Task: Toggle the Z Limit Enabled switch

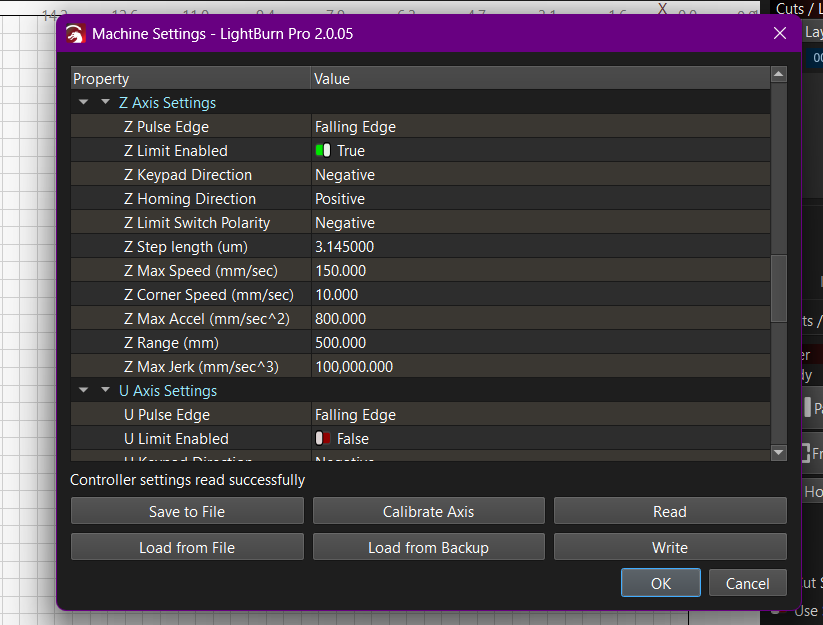Action: 323,151
